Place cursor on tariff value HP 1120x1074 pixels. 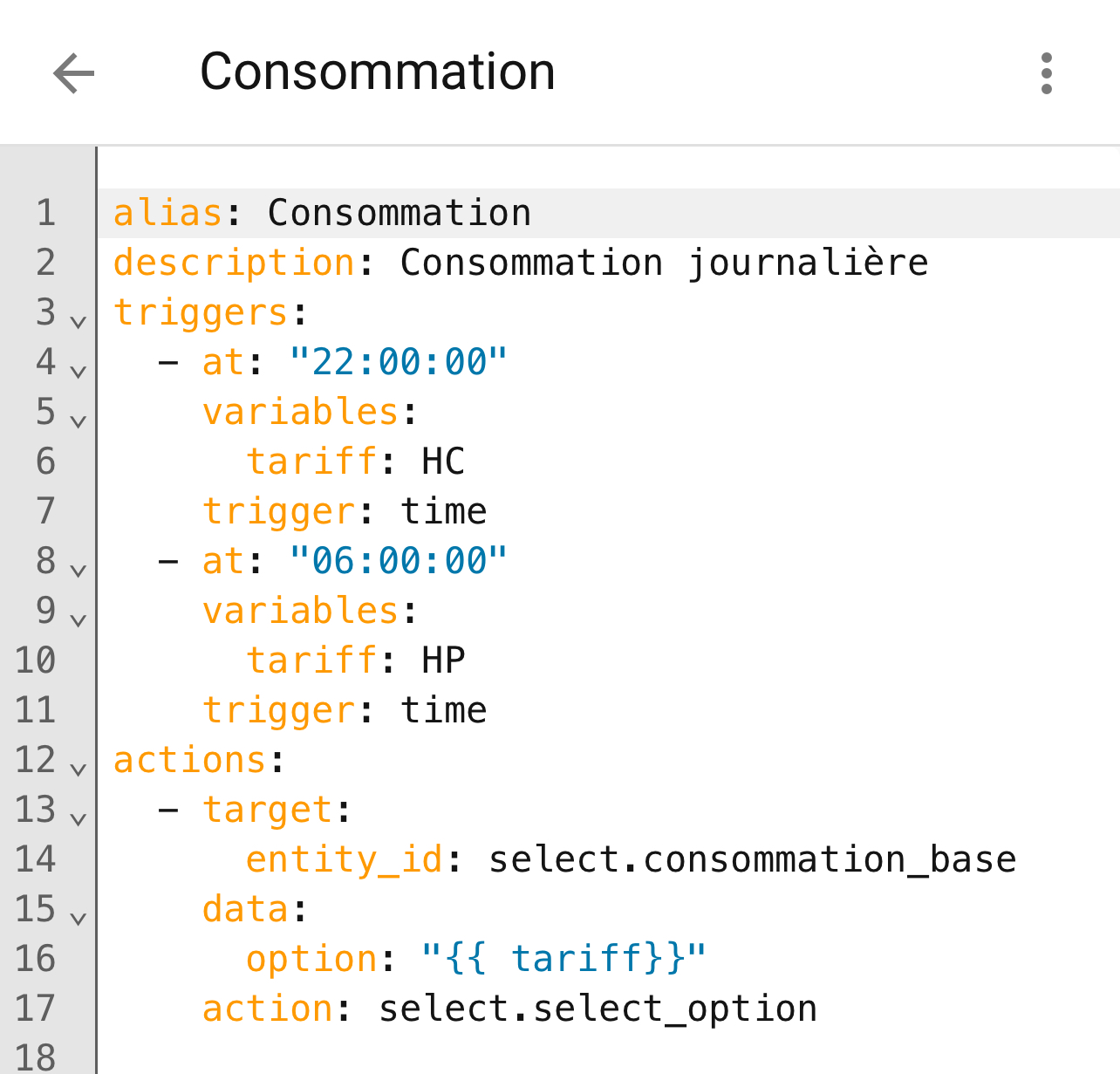(443, 660)
